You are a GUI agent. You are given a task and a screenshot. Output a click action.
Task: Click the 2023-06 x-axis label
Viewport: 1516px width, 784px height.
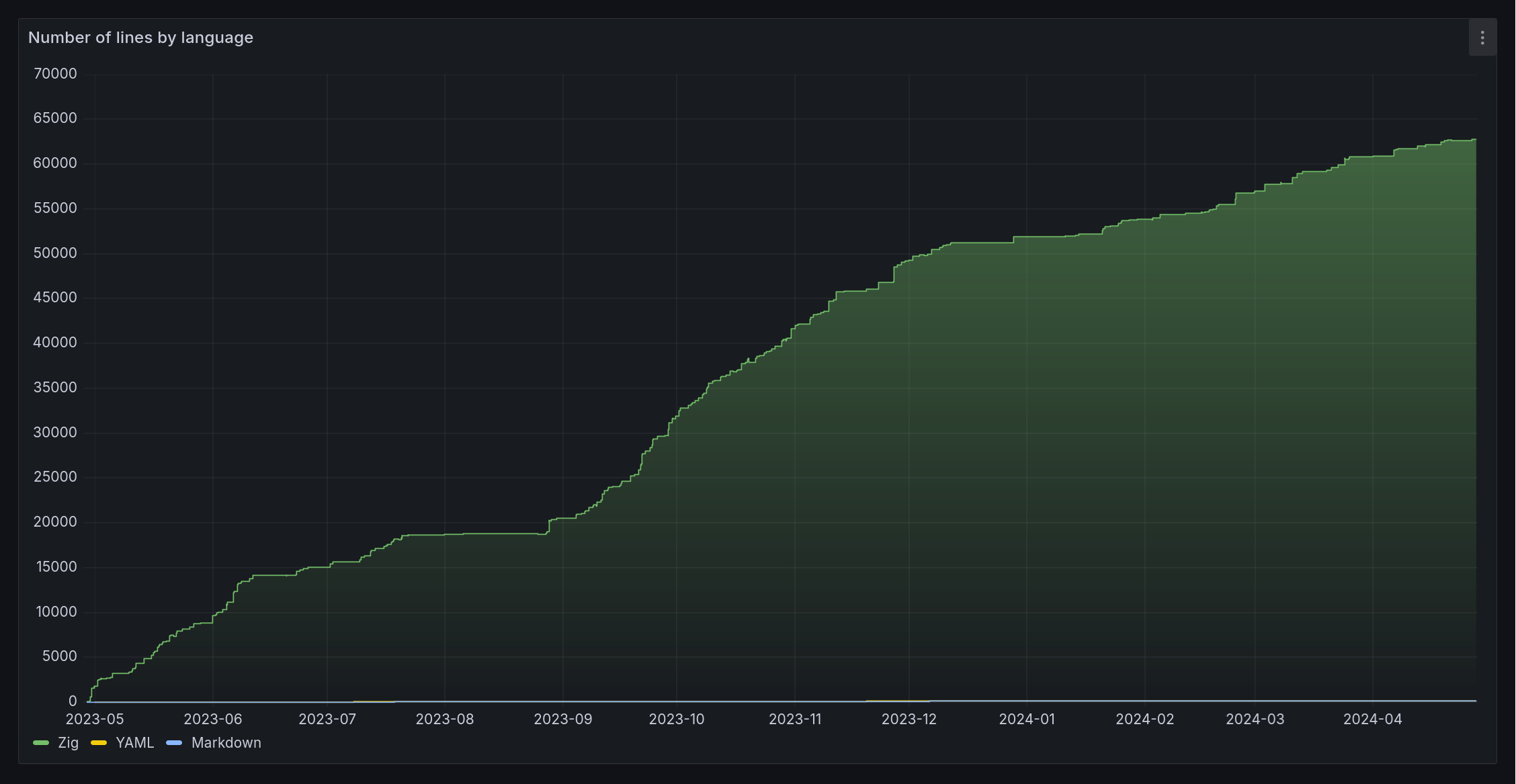tap(213, 720)
